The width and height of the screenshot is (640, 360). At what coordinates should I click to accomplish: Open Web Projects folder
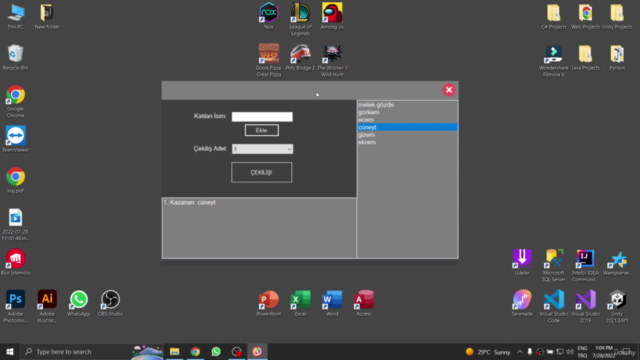pos(585,17)
